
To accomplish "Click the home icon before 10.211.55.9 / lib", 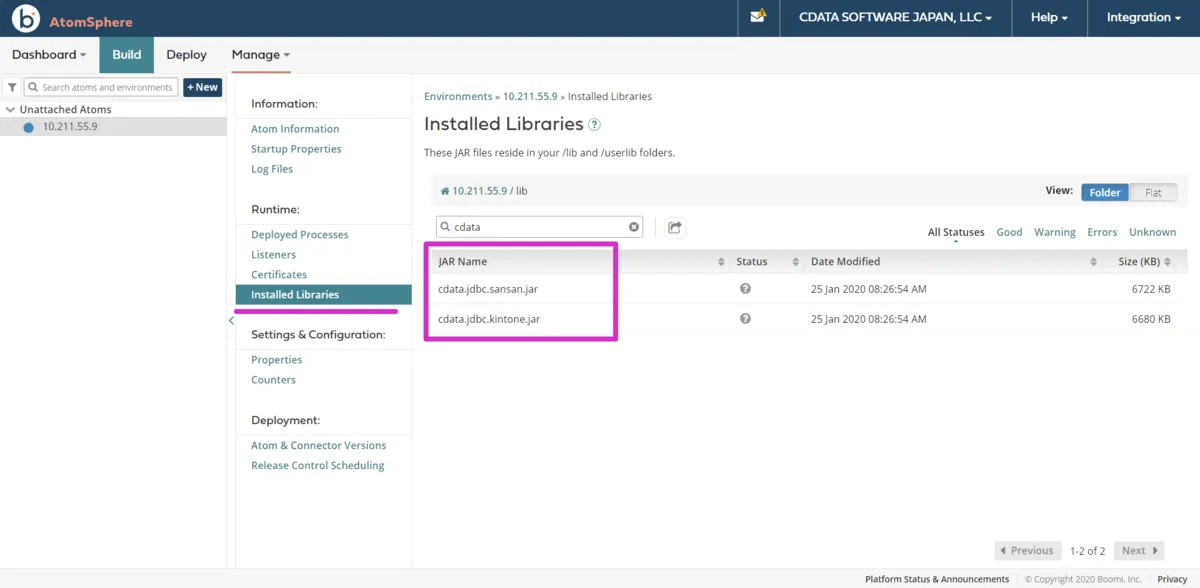I will point(444,190).
